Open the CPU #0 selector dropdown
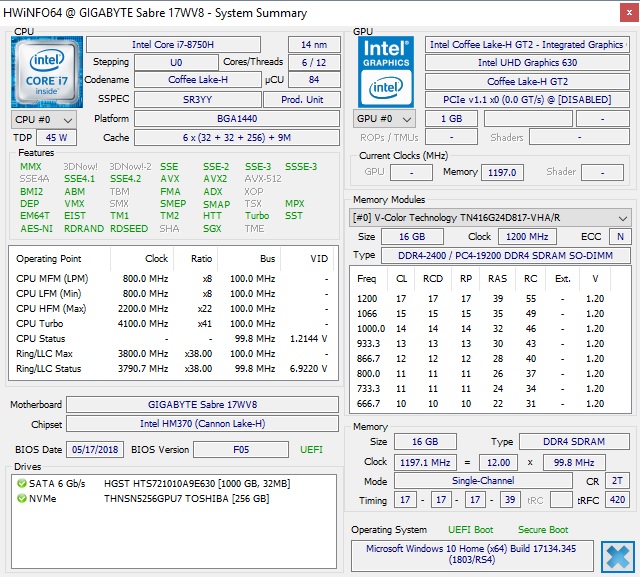640x577 pixels. tap(41, 119)
